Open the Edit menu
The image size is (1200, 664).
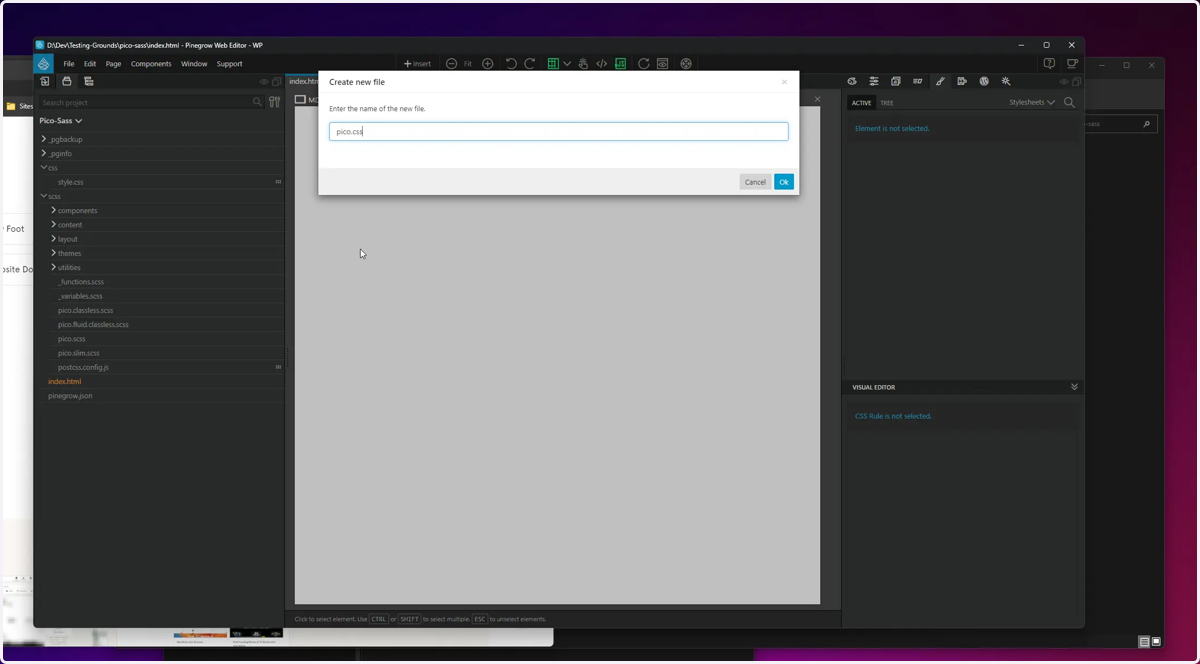click(x=90, y=64)
